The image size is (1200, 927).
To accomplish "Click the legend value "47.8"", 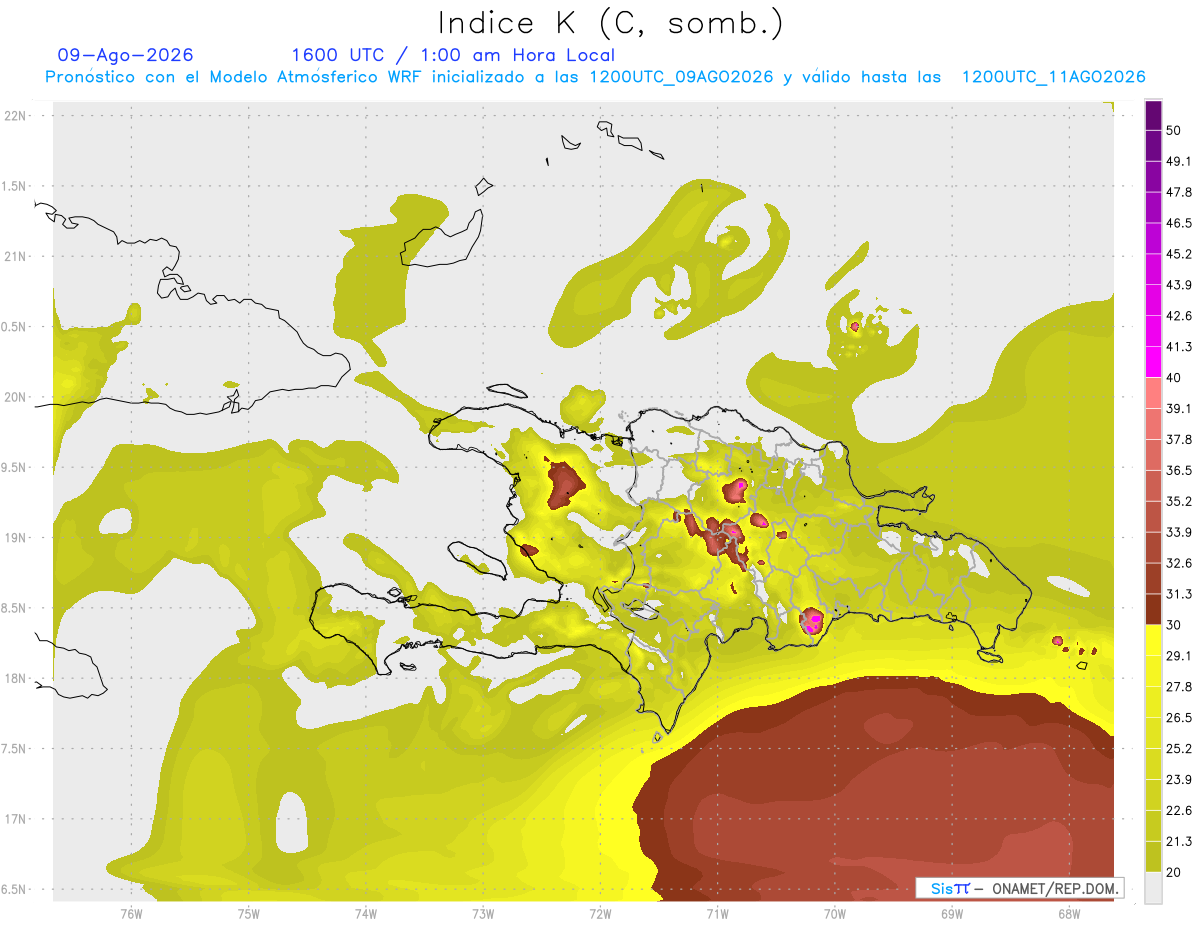I will tap(1179, 193).
